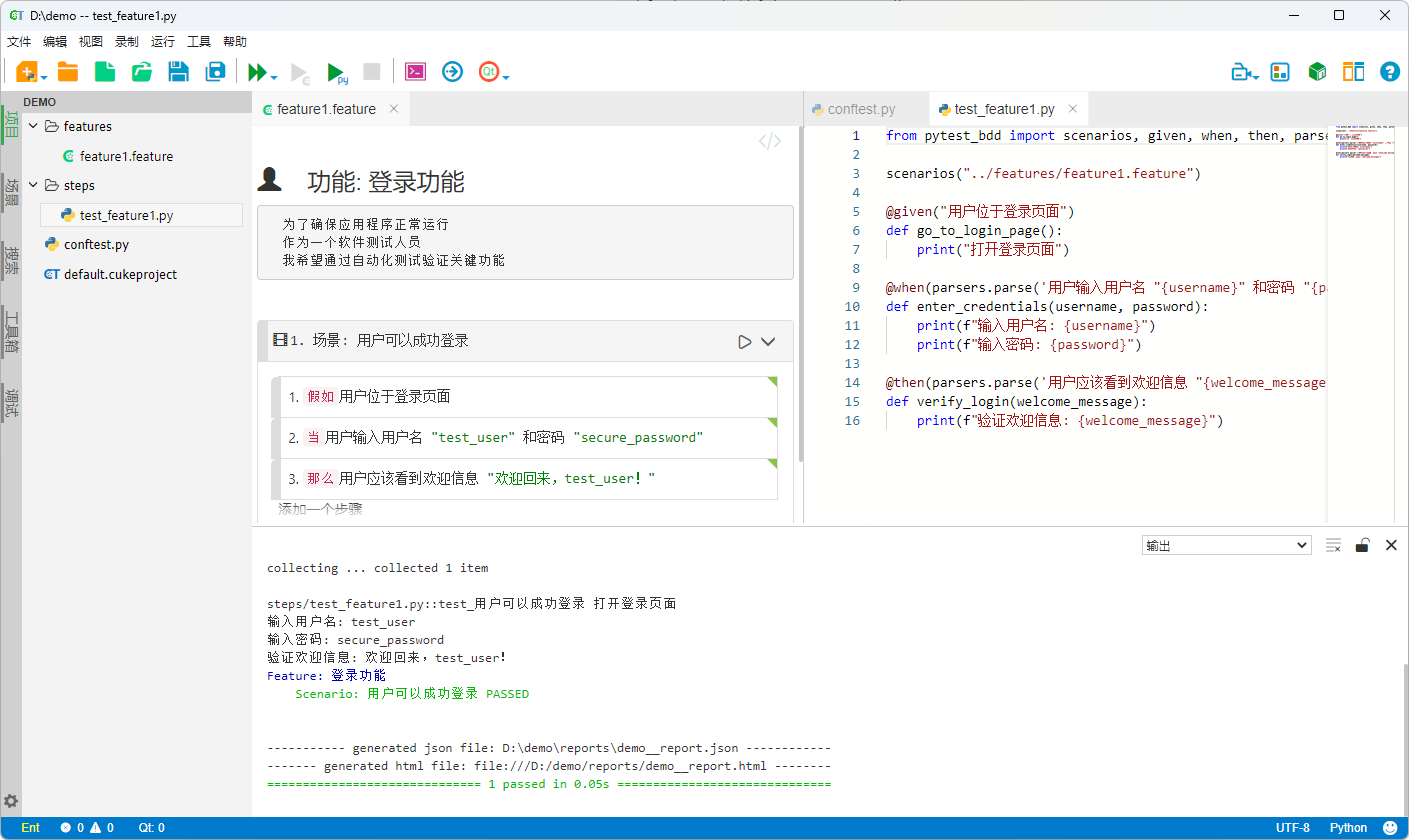1409x840 pixels.
Task: Toggle source view with the code brackets icon
Action: (770, 141)
